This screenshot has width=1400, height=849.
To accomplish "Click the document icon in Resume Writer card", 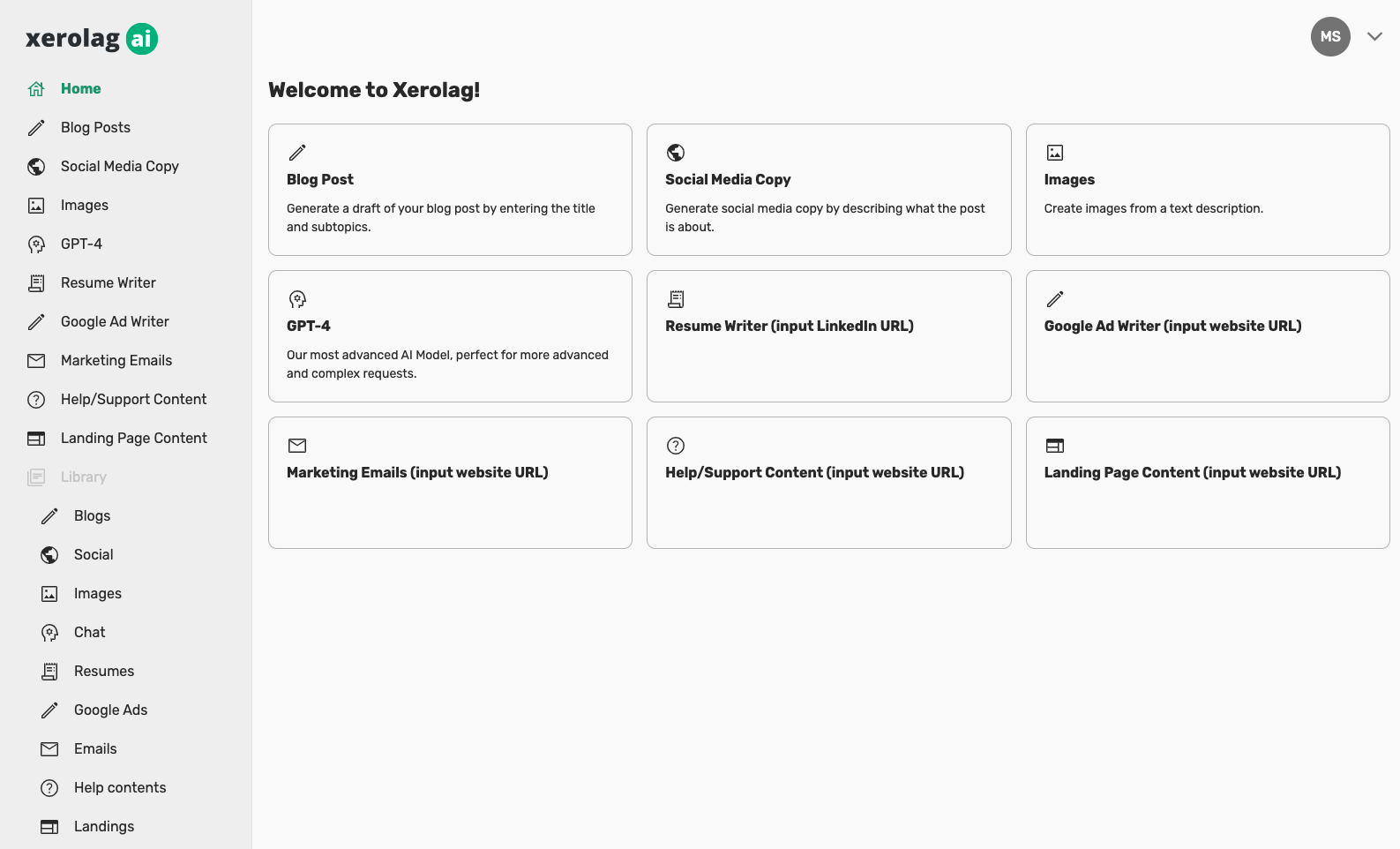I will point(676,299).
